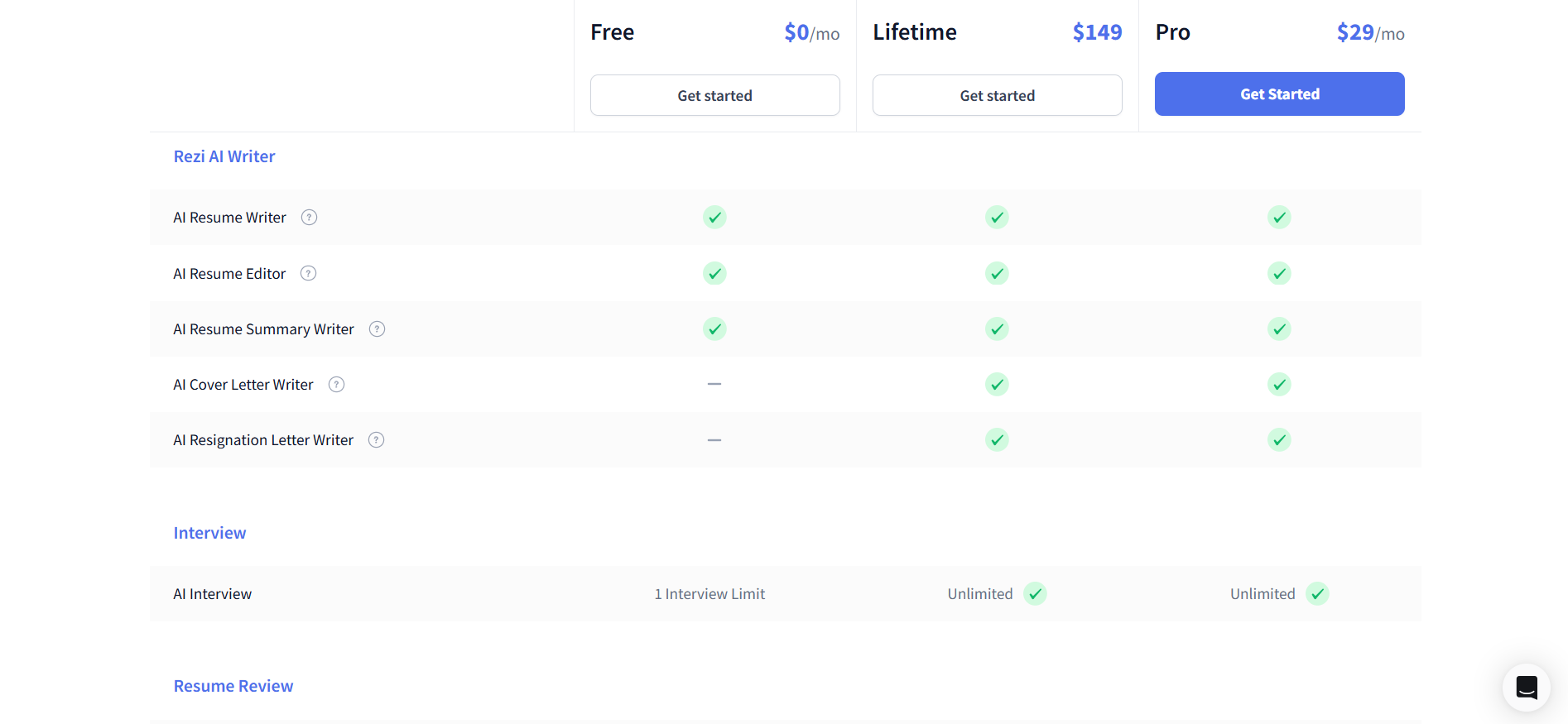The width and height of the screenshot is (1568, 724).
Task: Click the AI Interview row label
Action: tap(212, 594)
